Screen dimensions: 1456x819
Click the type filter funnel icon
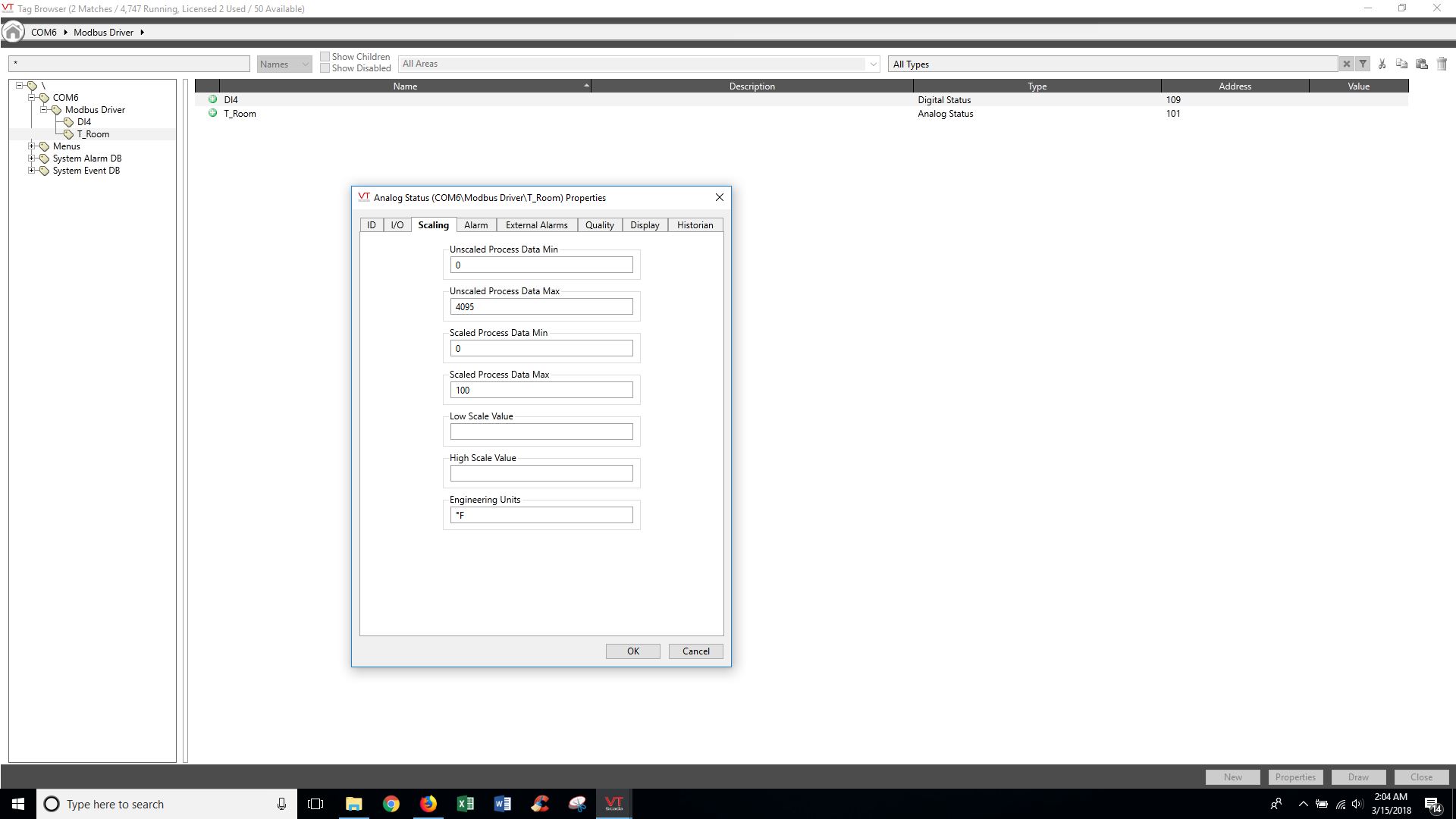click(1363, 64)
